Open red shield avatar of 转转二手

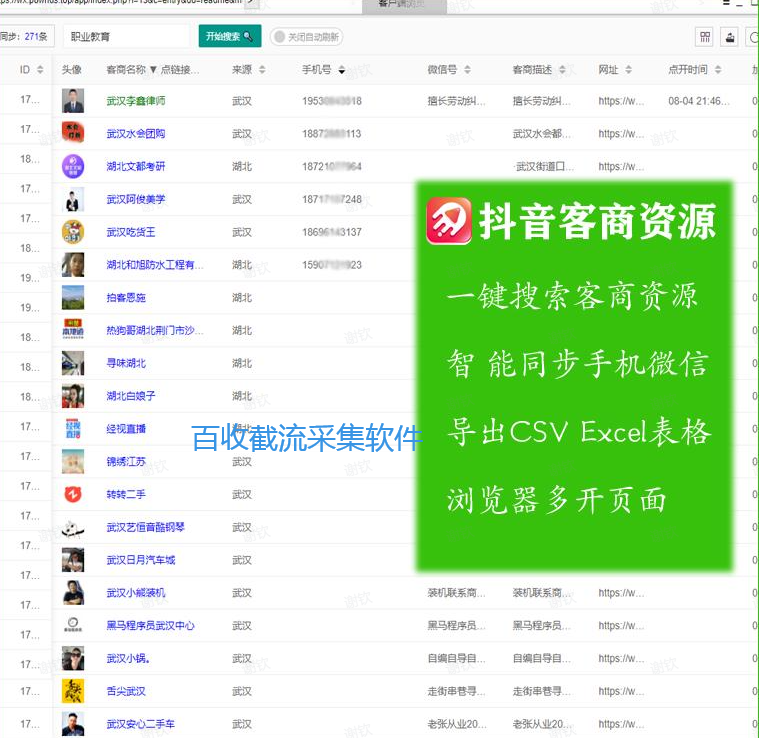pyautogui.click(x=73, y=494)
